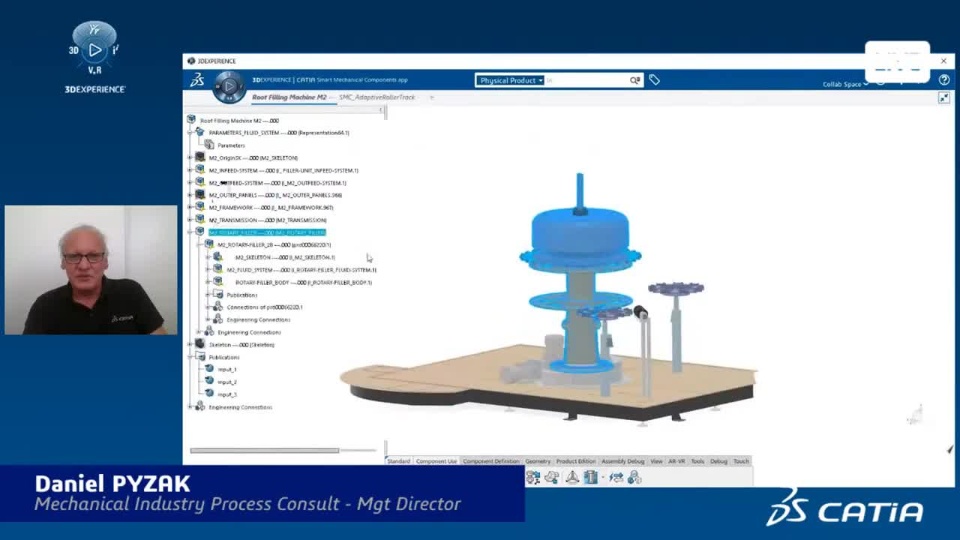Click the speaker webcam thumbnail
Viewport: 960px width, 540px height.
[91, 270]
